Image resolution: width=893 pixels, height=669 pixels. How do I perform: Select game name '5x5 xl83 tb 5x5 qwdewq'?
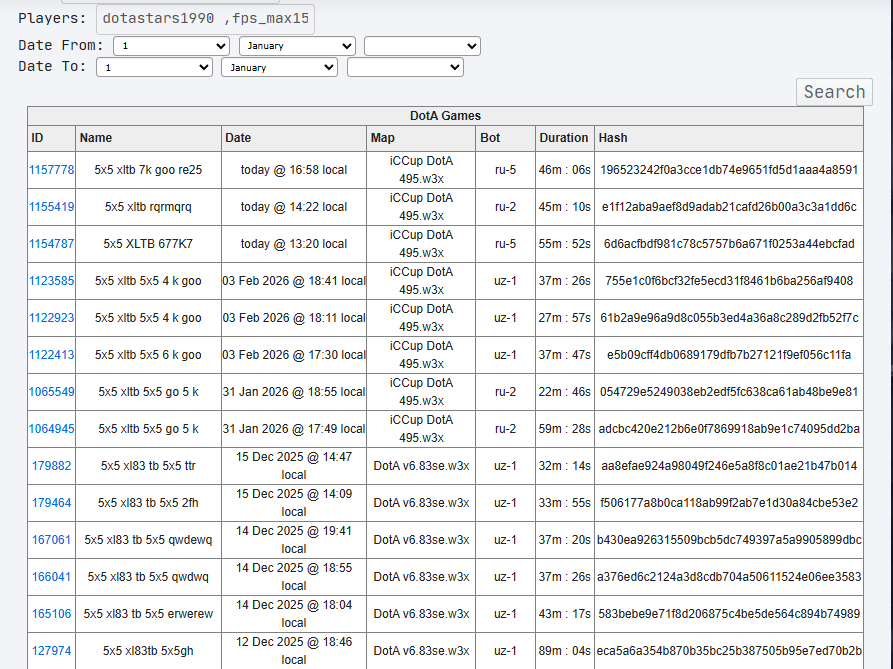(x=148, y=540)
